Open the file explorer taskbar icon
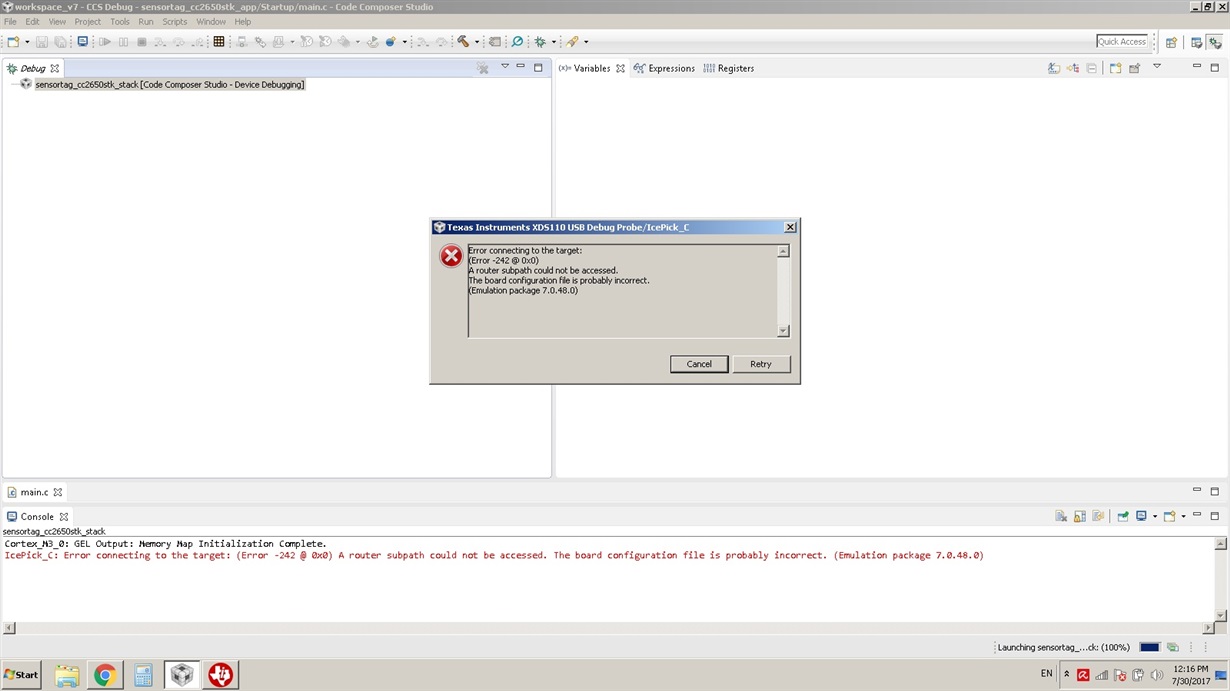Screen dimensions: 1230x691 coord(66,675)
